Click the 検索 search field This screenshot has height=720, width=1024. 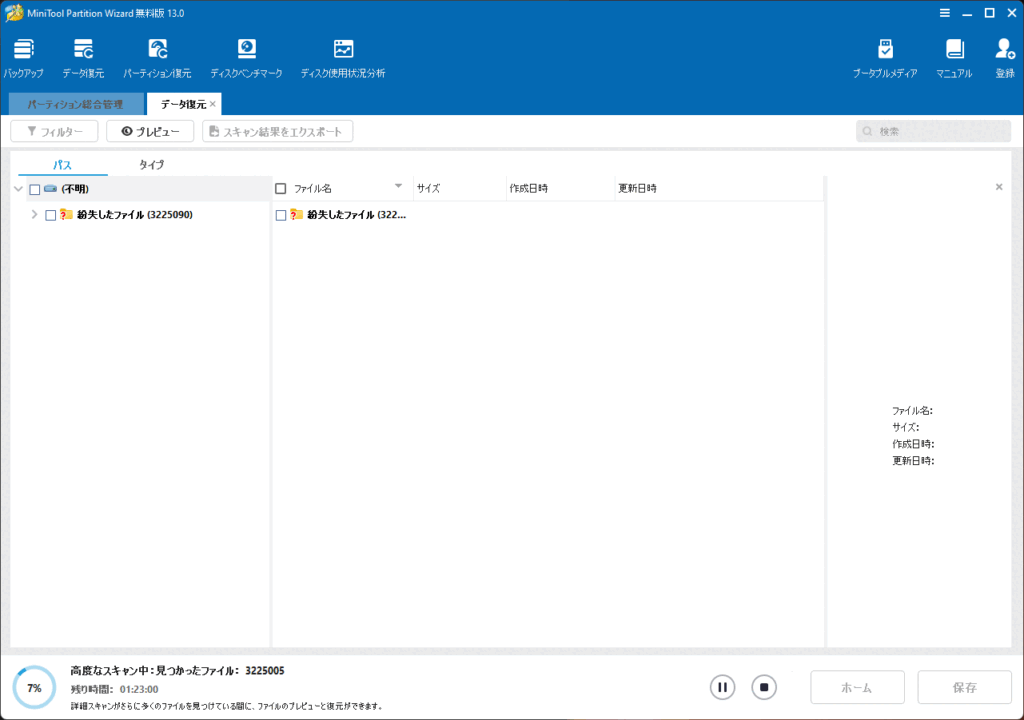(x=940, y=131)
